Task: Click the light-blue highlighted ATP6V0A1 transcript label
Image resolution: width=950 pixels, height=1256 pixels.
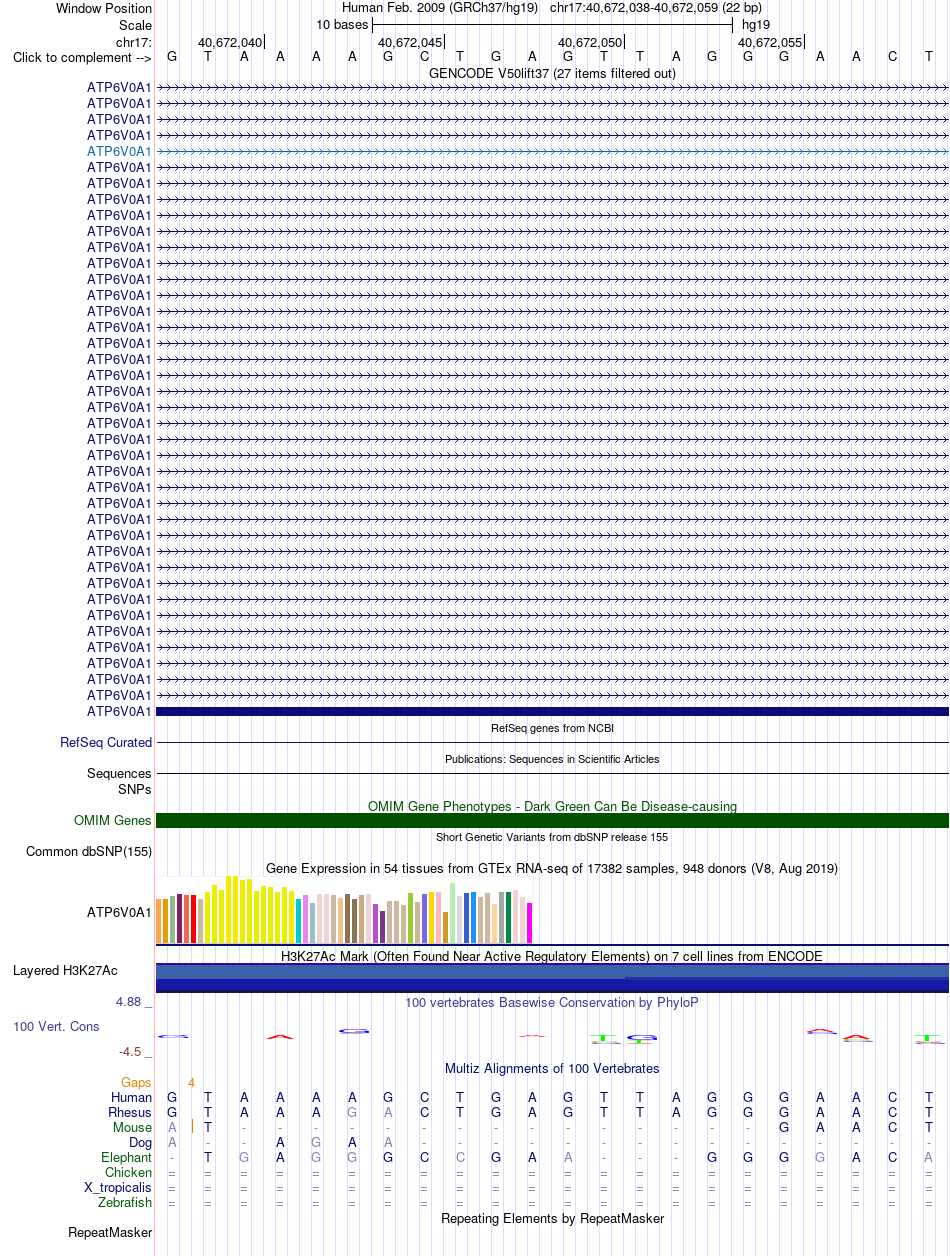Action: coord(119,151)
